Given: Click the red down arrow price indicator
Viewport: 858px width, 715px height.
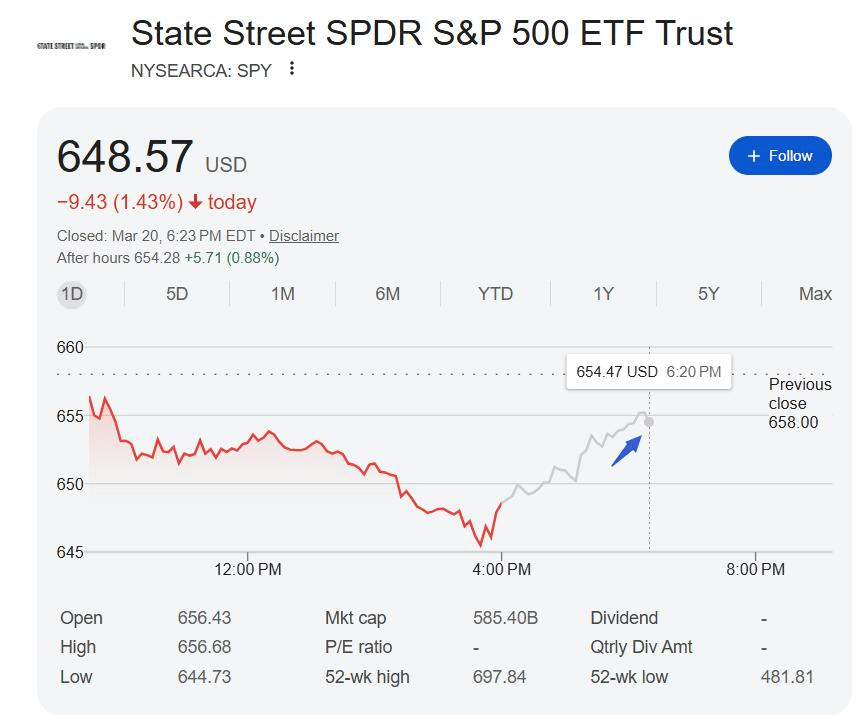Looking at the screenshot, I should (x=195, y=203).
